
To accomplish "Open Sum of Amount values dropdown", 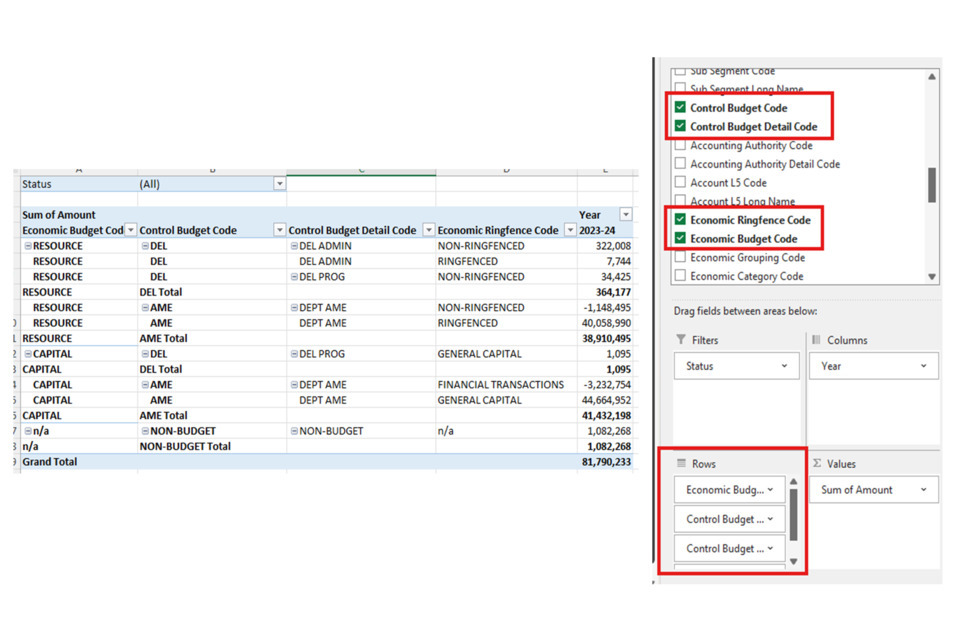I will tap(923, 490).
